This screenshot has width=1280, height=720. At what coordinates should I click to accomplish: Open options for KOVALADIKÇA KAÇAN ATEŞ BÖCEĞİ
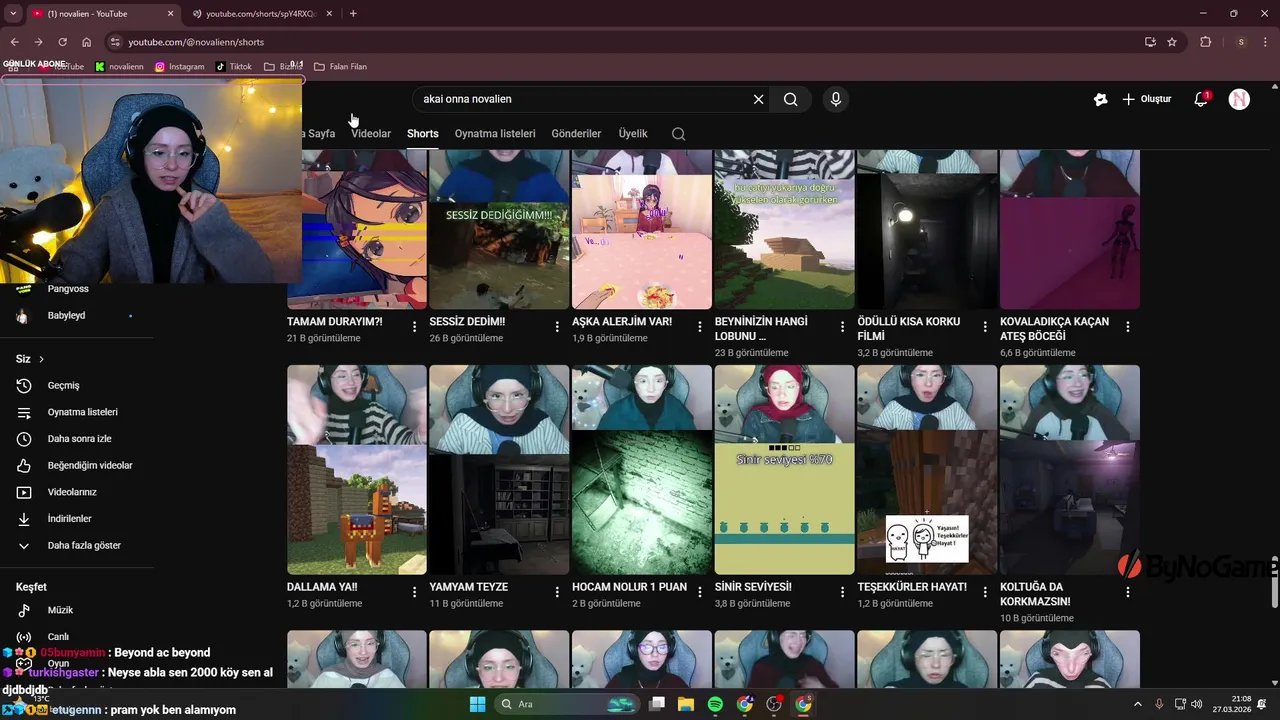tap(1128, 327)
